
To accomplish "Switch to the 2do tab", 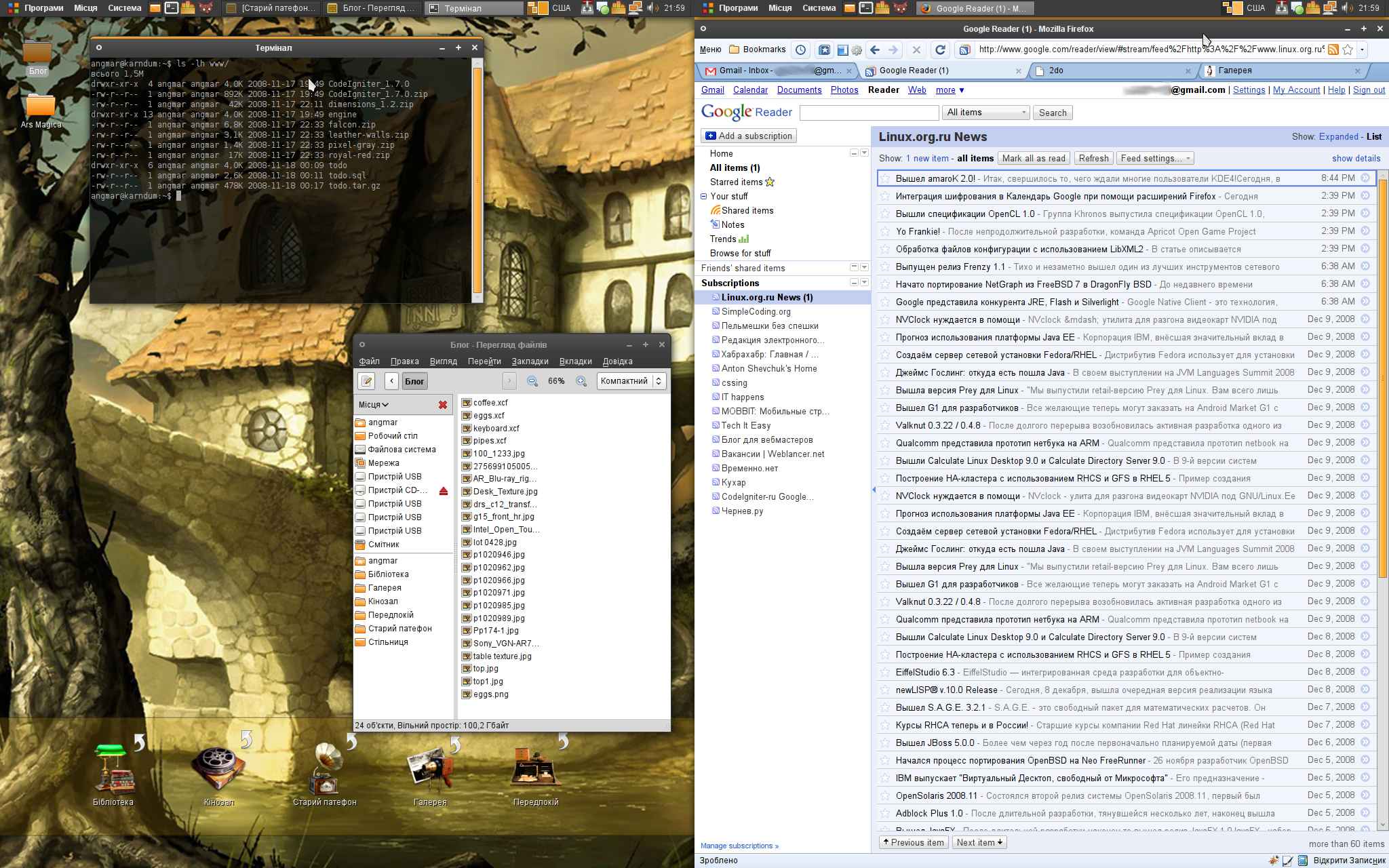I will tap(1112, 71).
